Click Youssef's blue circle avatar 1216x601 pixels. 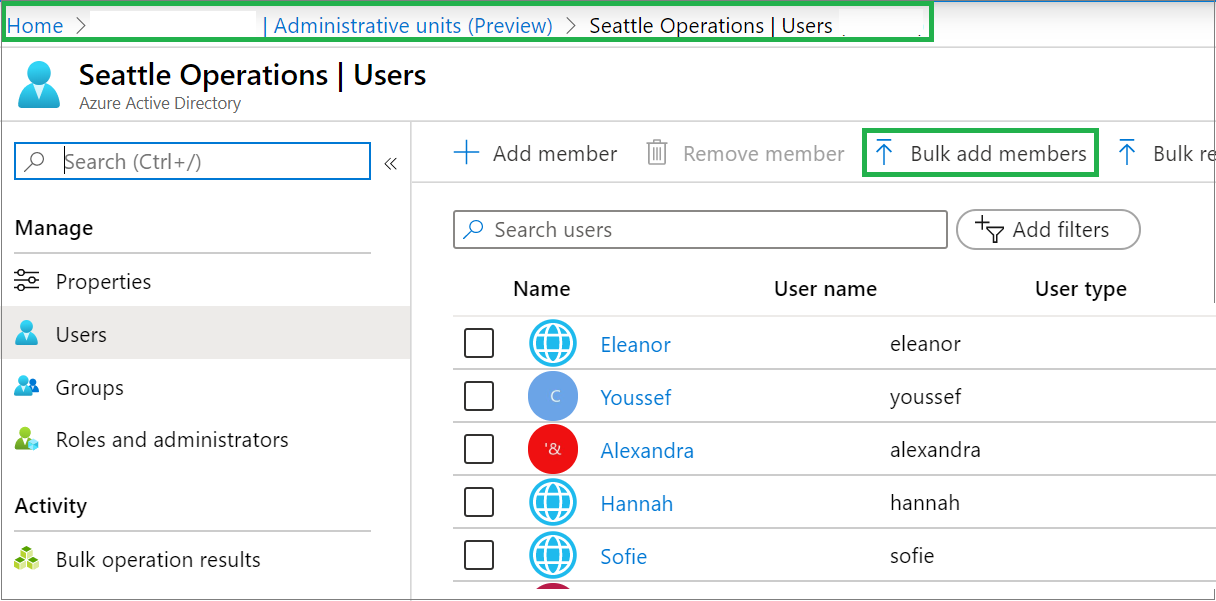coord(553,397)
